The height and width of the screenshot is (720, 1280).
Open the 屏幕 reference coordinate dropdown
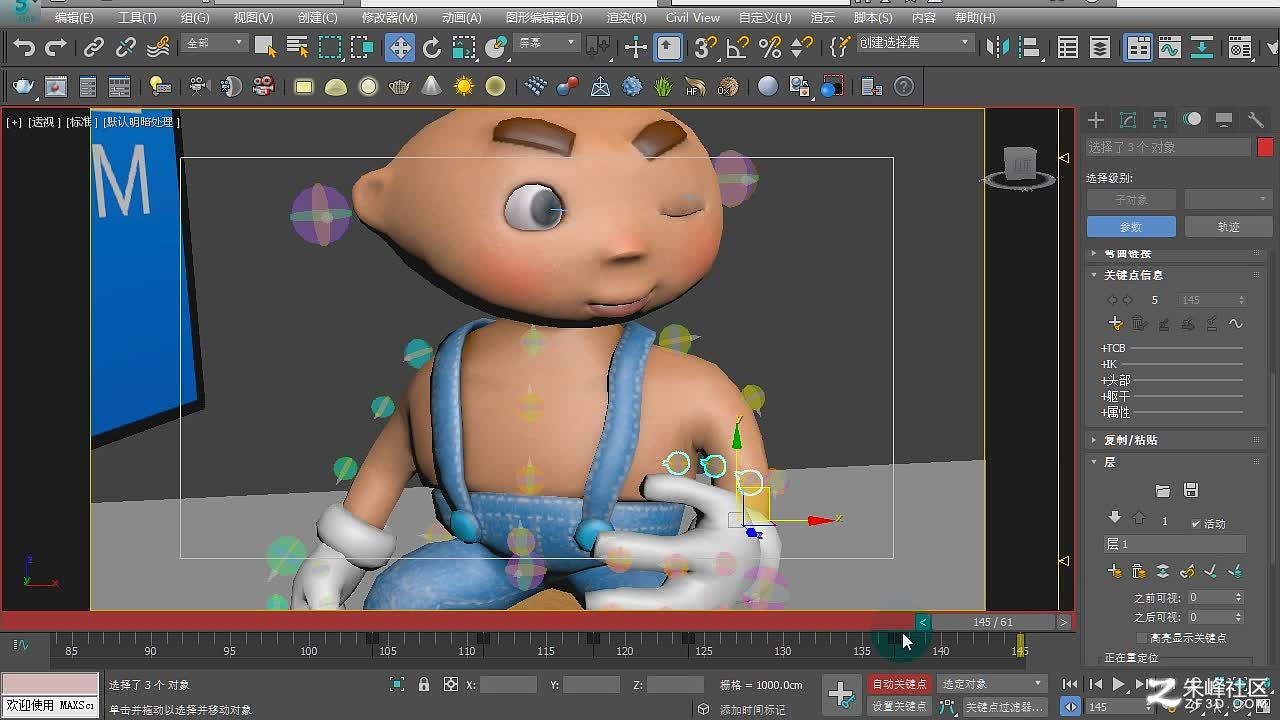(x=546, y=43)
